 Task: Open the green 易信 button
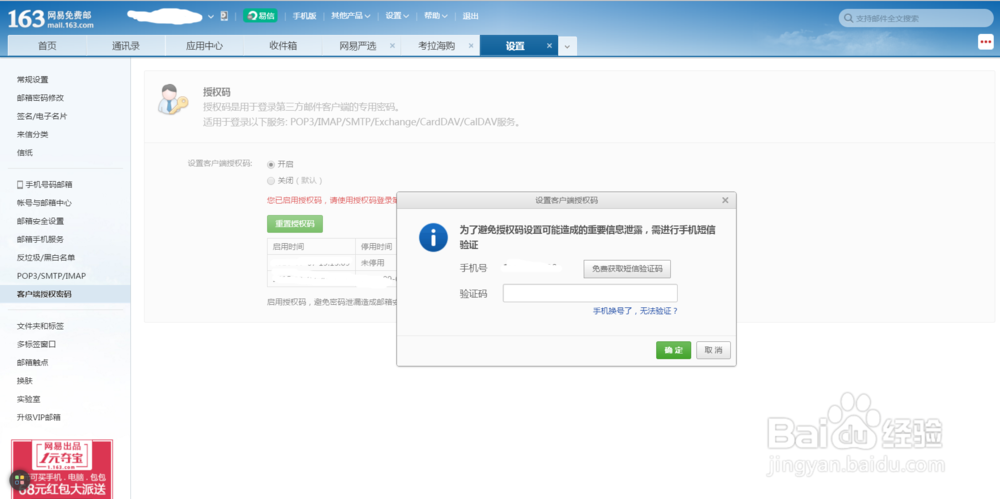click(260, 16)
